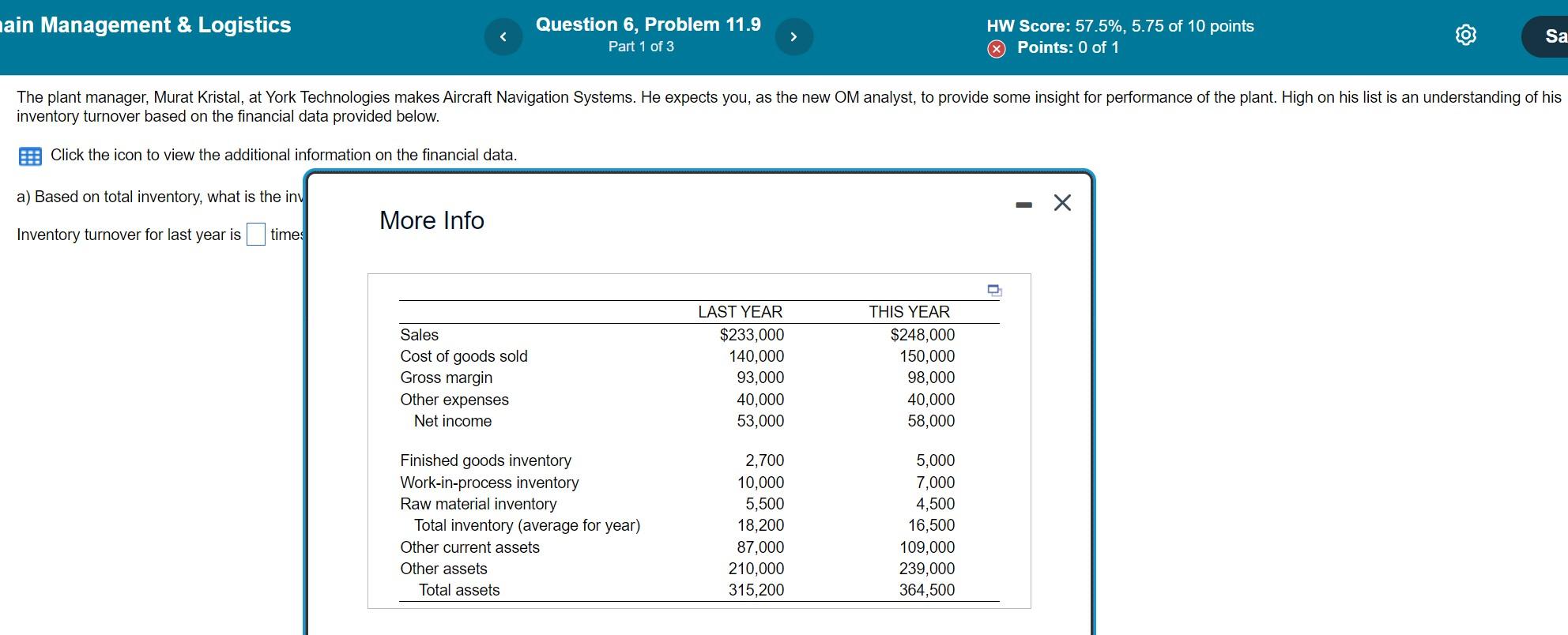1568x635 pixels.
Task: Select the Other expenses row label
Action: [454, 400]
